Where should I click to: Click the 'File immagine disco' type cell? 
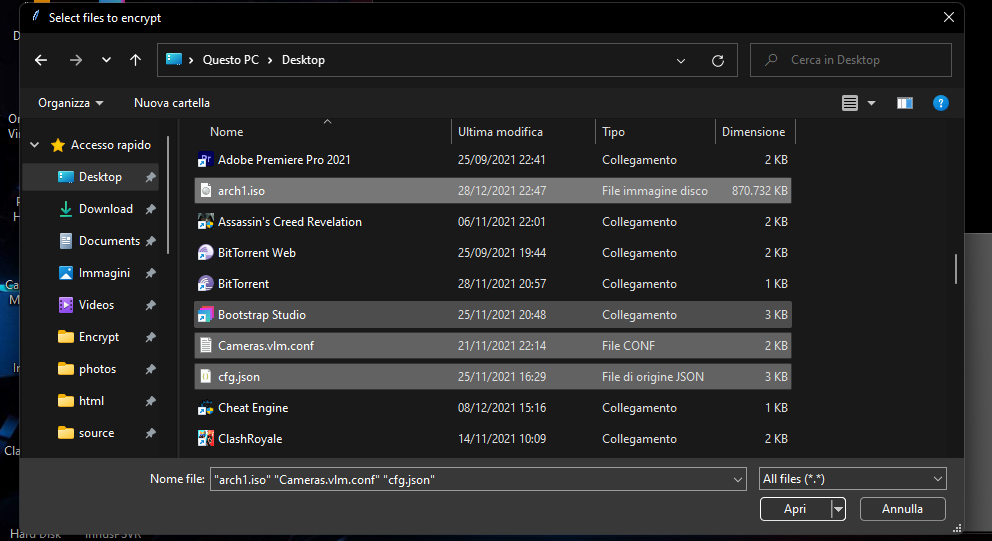[655, 190]
